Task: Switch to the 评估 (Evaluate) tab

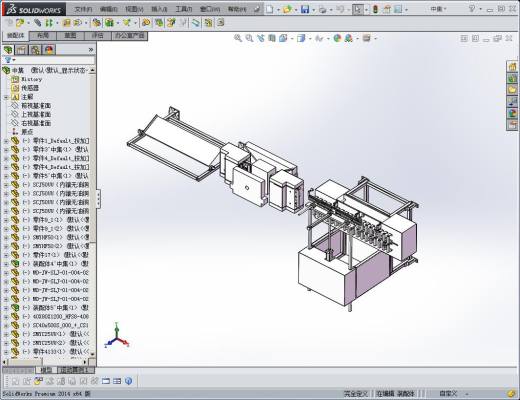Action: coord(97,35)
